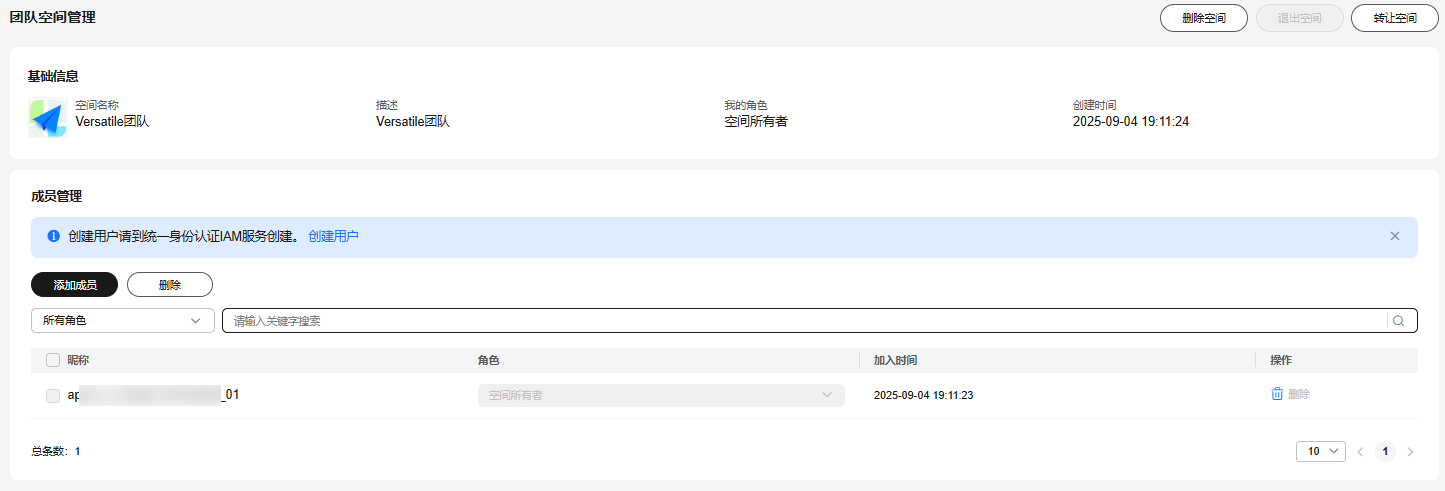Click the 昵称 column header
Image resolution: width=1445 pixels, height=491 pixels.
point(79,360)
